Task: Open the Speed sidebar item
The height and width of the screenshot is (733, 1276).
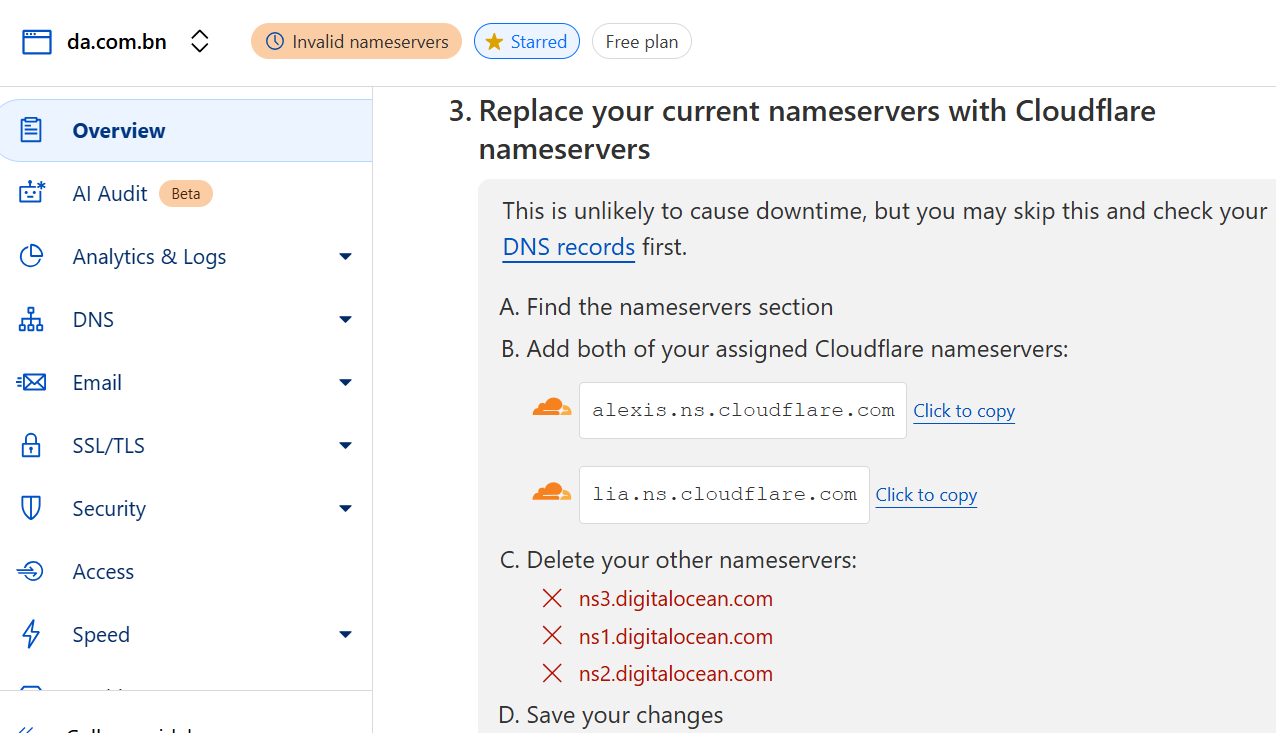Action: (101, 634)
